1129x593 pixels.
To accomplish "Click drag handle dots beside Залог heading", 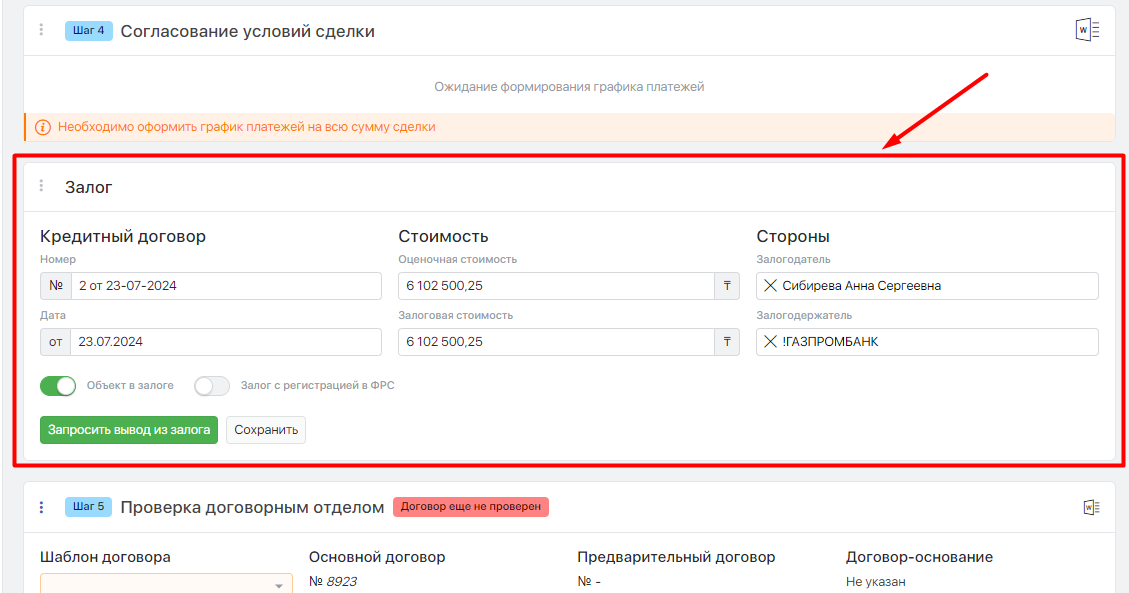I will (x=41, y=186).
